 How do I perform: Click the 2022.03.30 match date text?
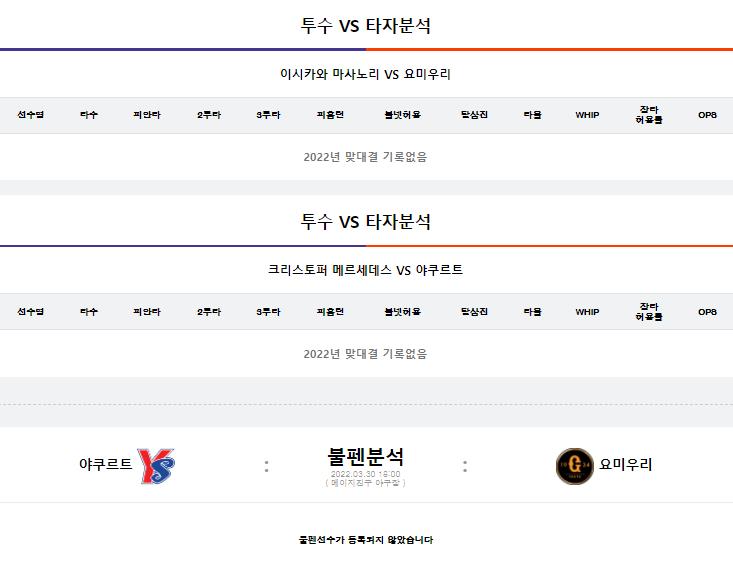365,474
